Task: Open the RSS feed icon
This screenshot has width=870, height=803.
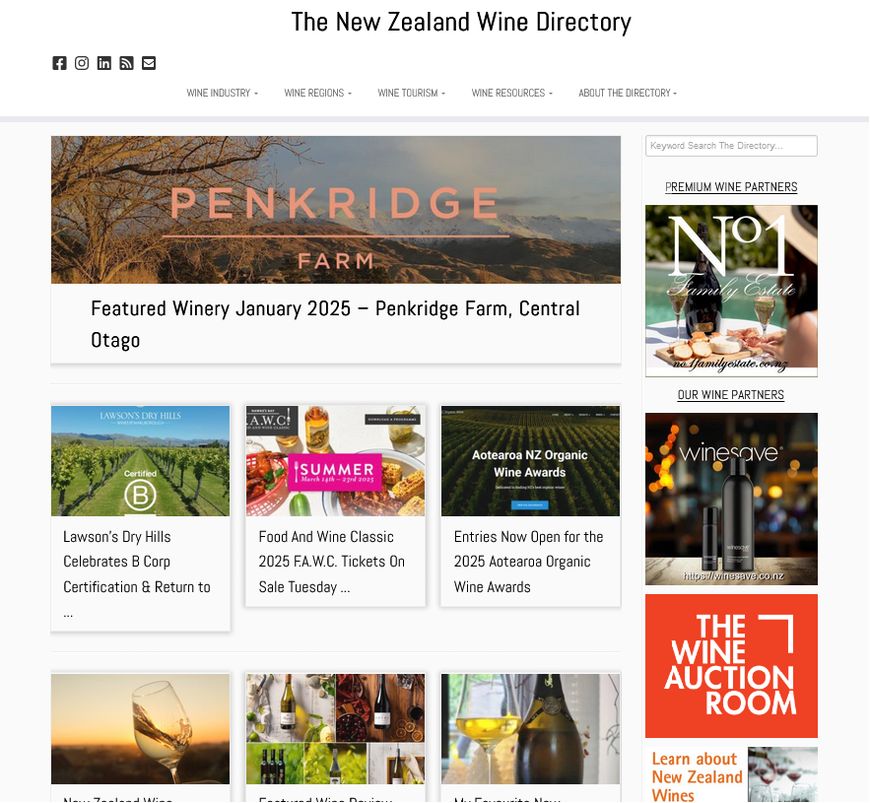Action: click(127, 63)
